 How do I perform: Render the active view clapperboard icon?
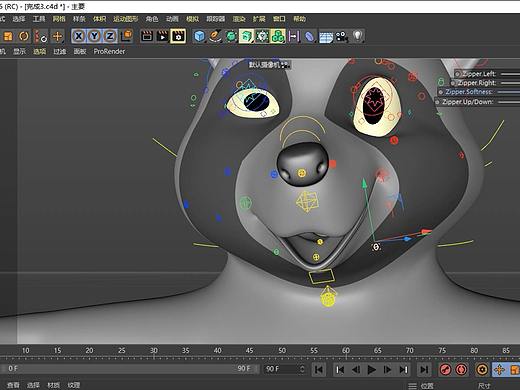pyautogui.click(x=147, y=36)
